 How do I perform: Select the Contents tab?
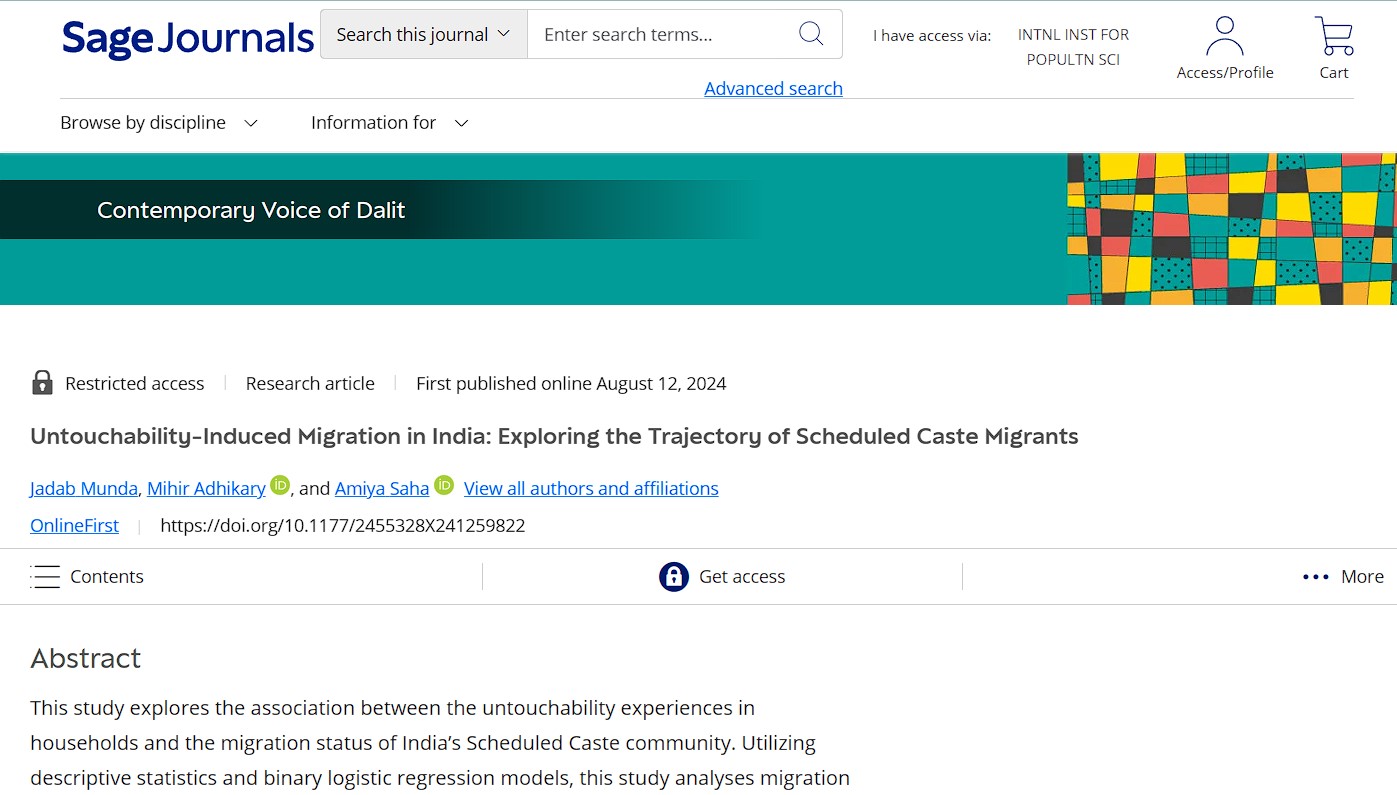[x=107, y=576]
